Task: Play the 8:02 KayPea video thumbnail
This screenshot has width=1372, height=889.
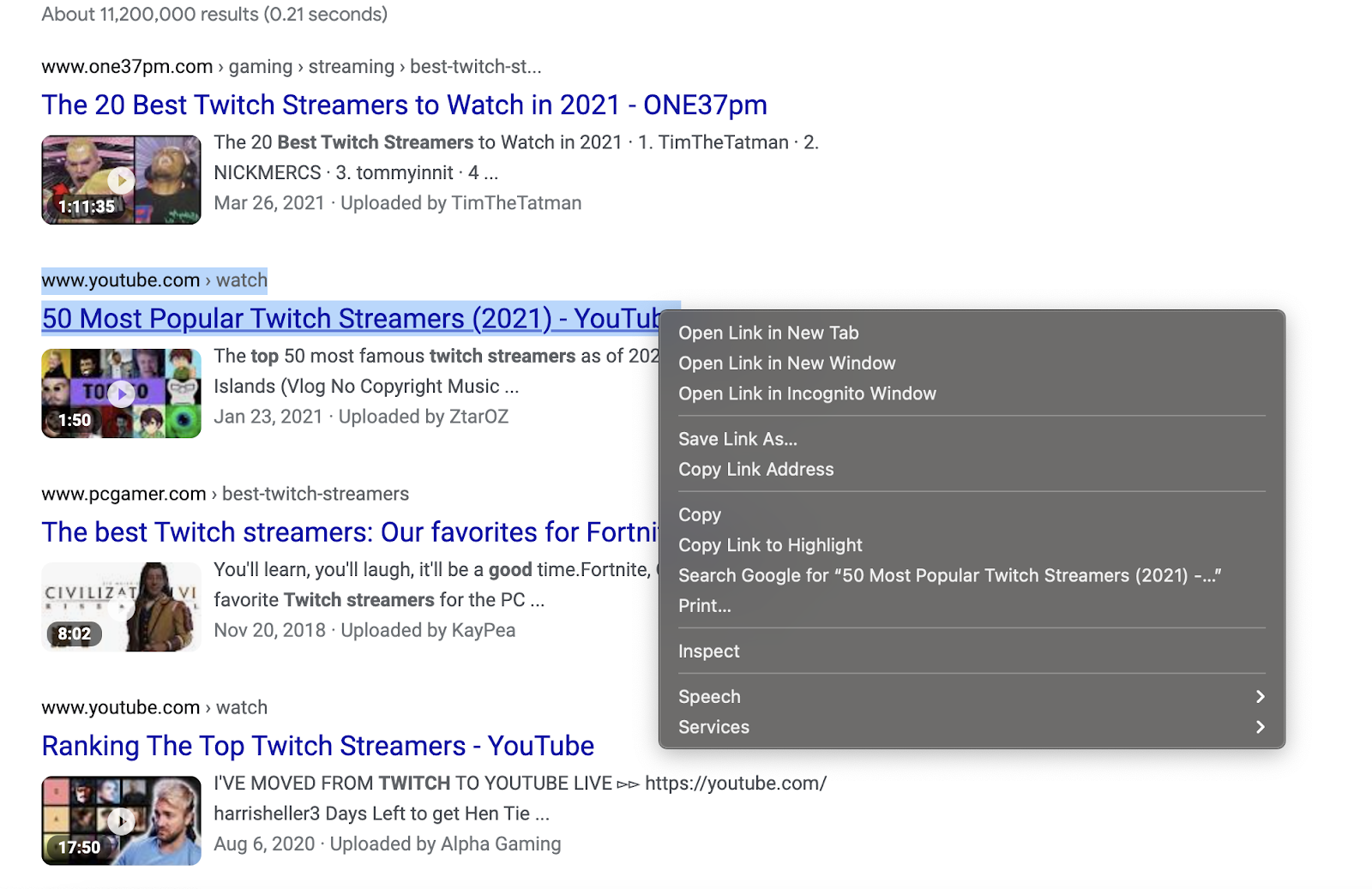Action: pos(121,607)
